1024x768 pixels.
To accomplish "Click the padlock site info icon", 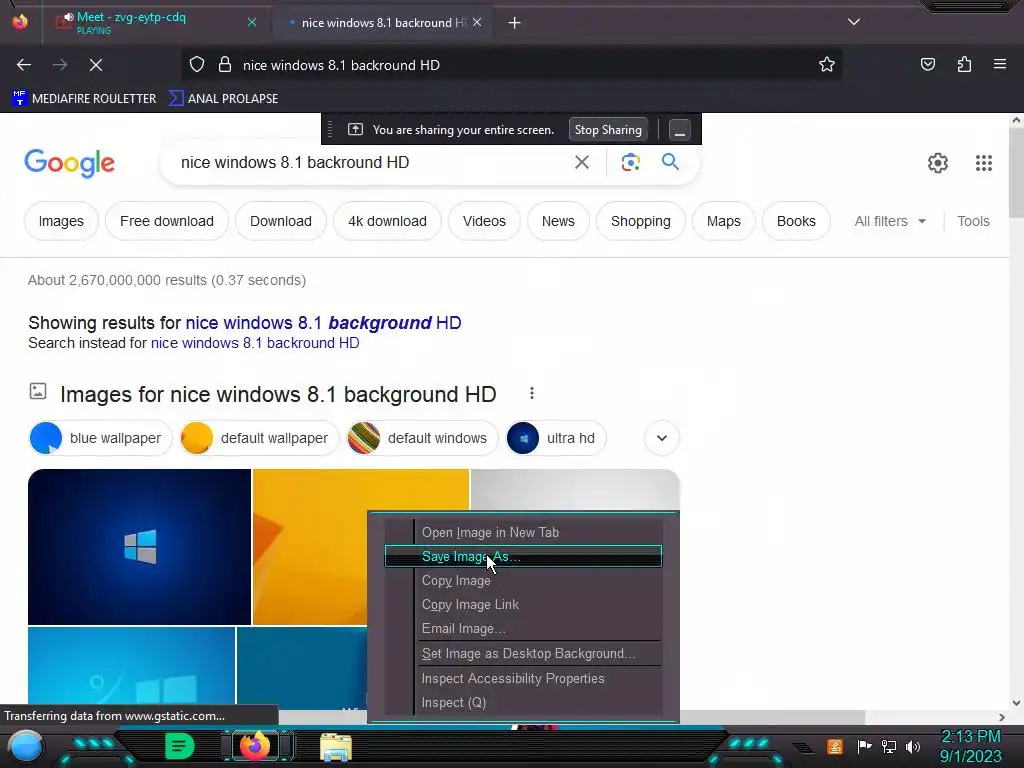I will (x=225, y=65).
